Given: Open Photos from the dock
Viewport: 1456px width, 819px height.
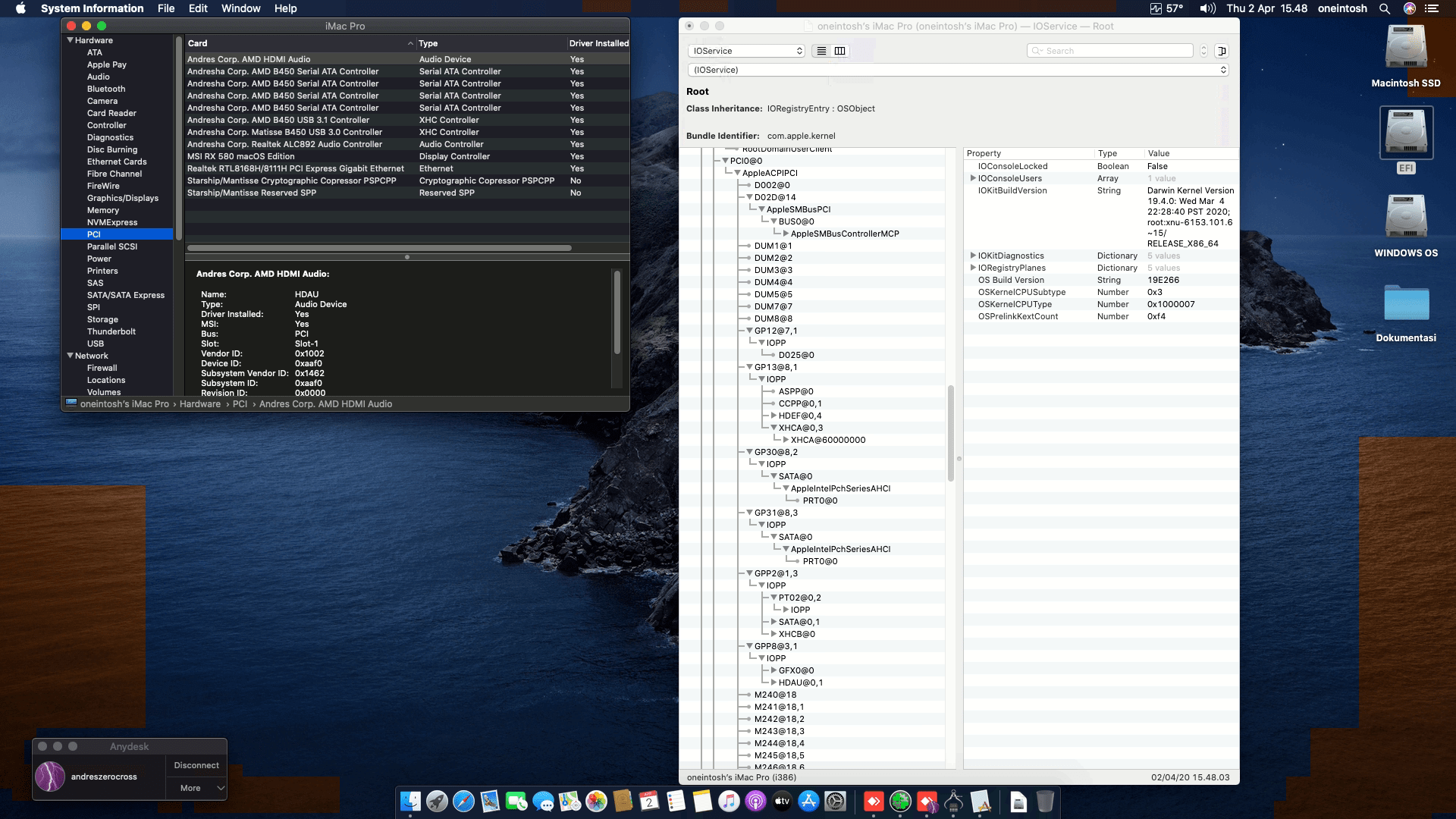Looking at the screenshot, I should pos(596,802).
